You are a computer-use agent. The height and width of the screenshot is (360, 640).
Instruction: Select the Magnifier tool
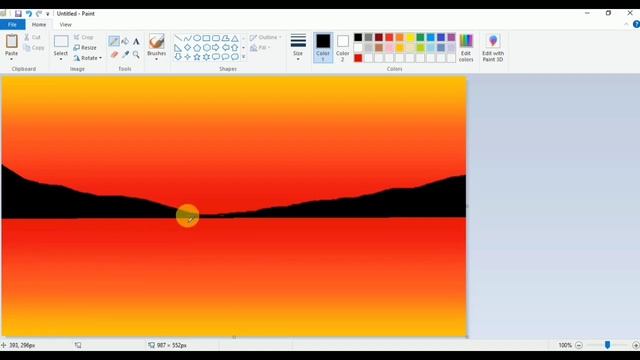point(136,54)
